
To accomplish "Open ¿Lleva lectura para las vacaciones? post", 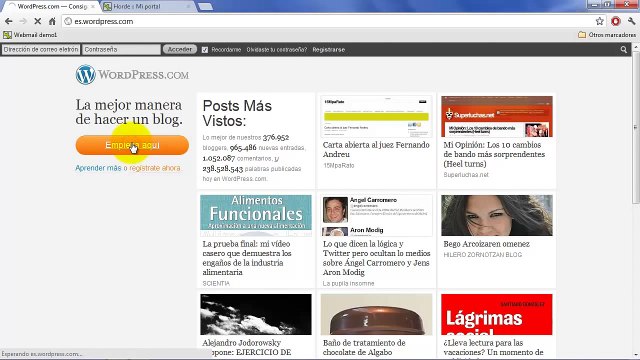I will 493,347.
